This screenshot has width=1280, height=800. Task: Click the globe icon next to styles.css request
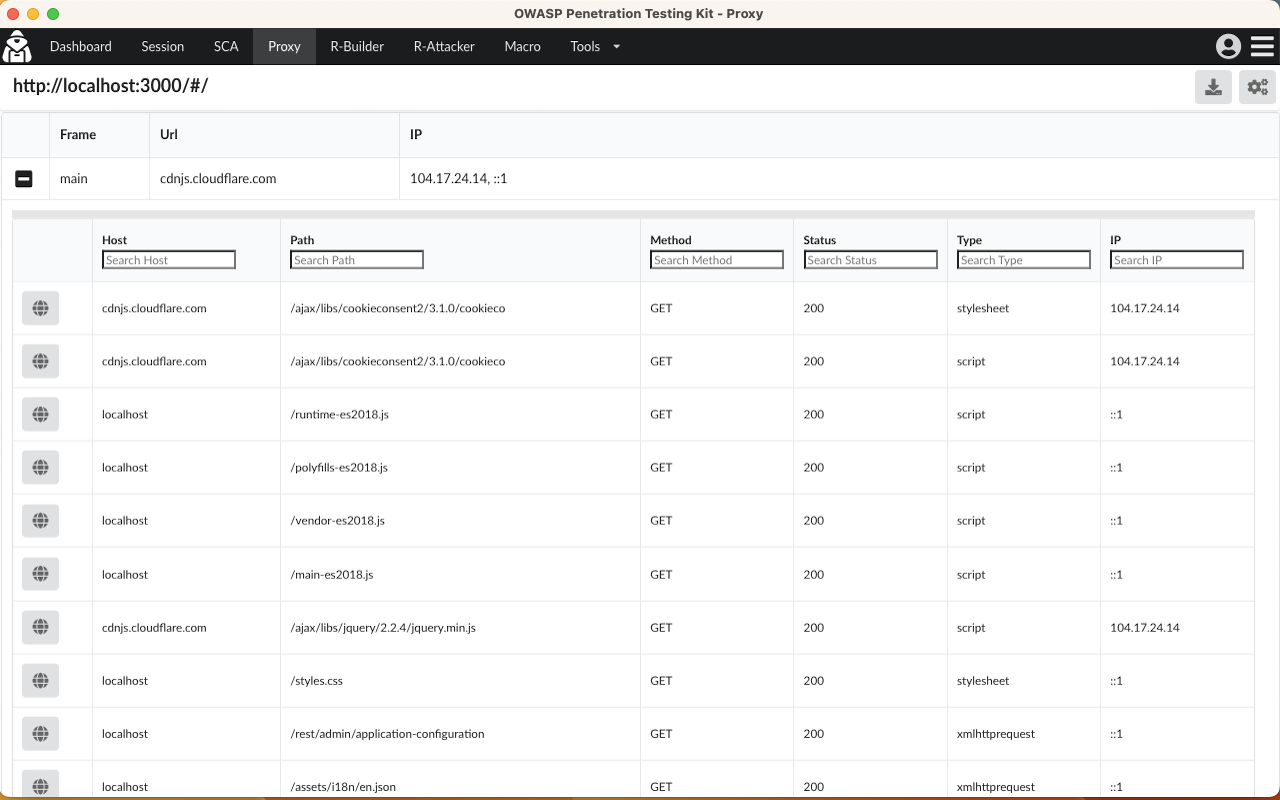40,680
